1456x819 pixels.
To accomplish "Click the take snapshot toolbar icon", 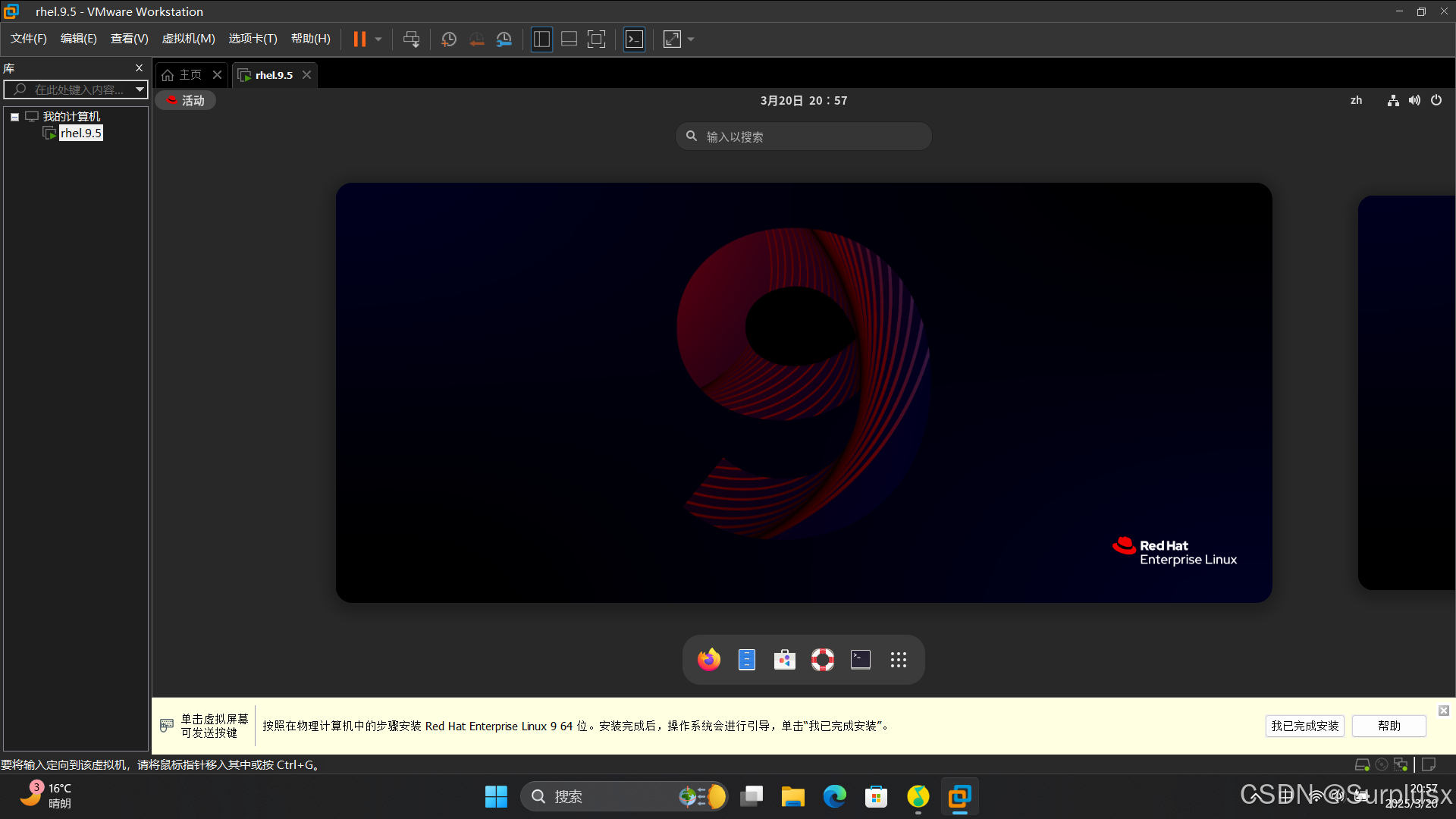I will (x=449, y=39).
